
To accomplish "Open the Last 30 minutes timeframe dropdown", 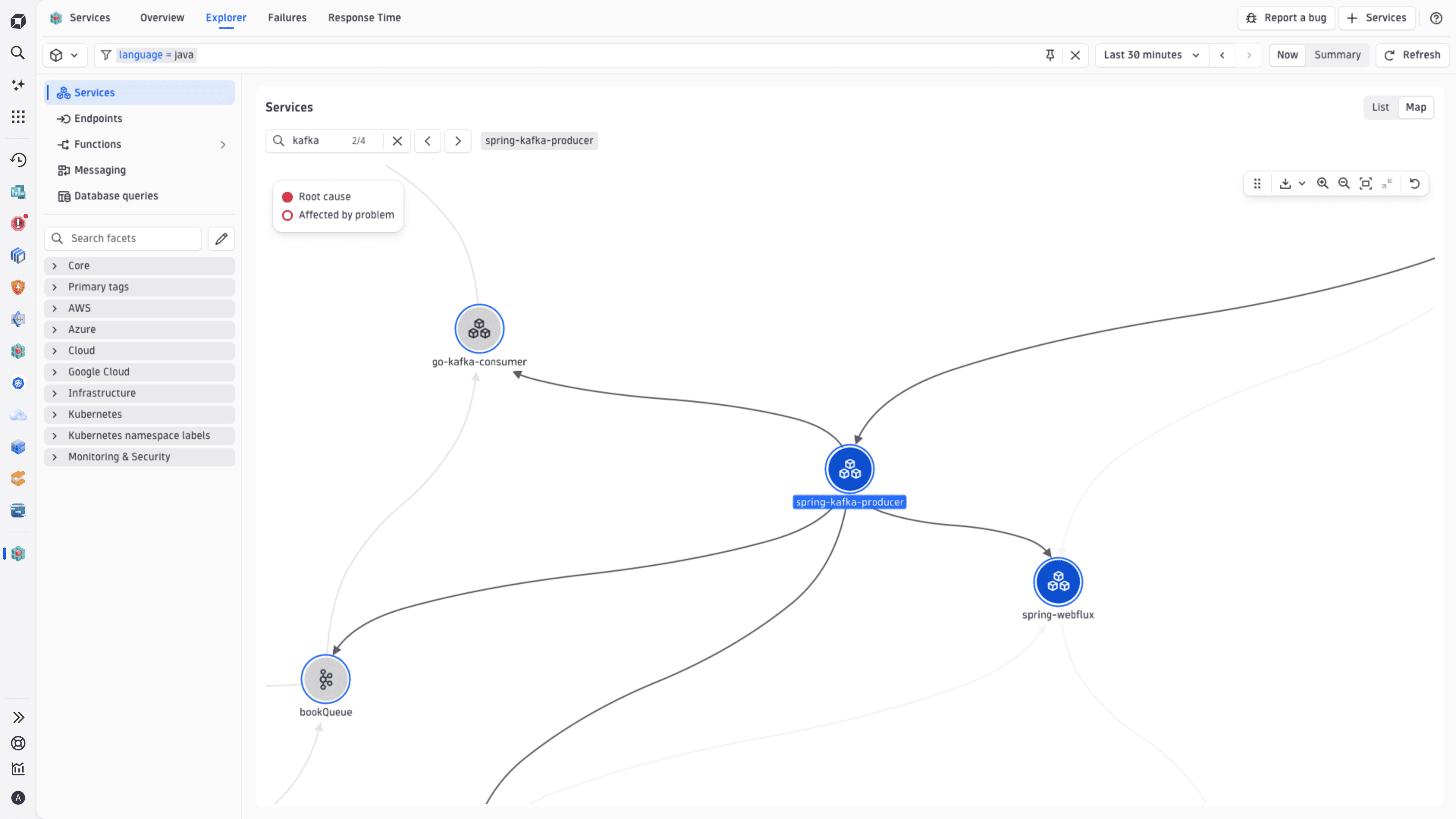I will click(1152, 55).
